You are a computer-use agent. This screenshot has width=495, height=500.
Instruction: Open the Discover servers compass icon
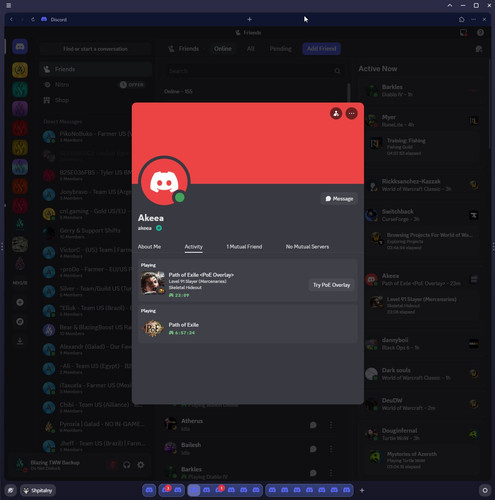pyautogui.click(x=20, y=322)
